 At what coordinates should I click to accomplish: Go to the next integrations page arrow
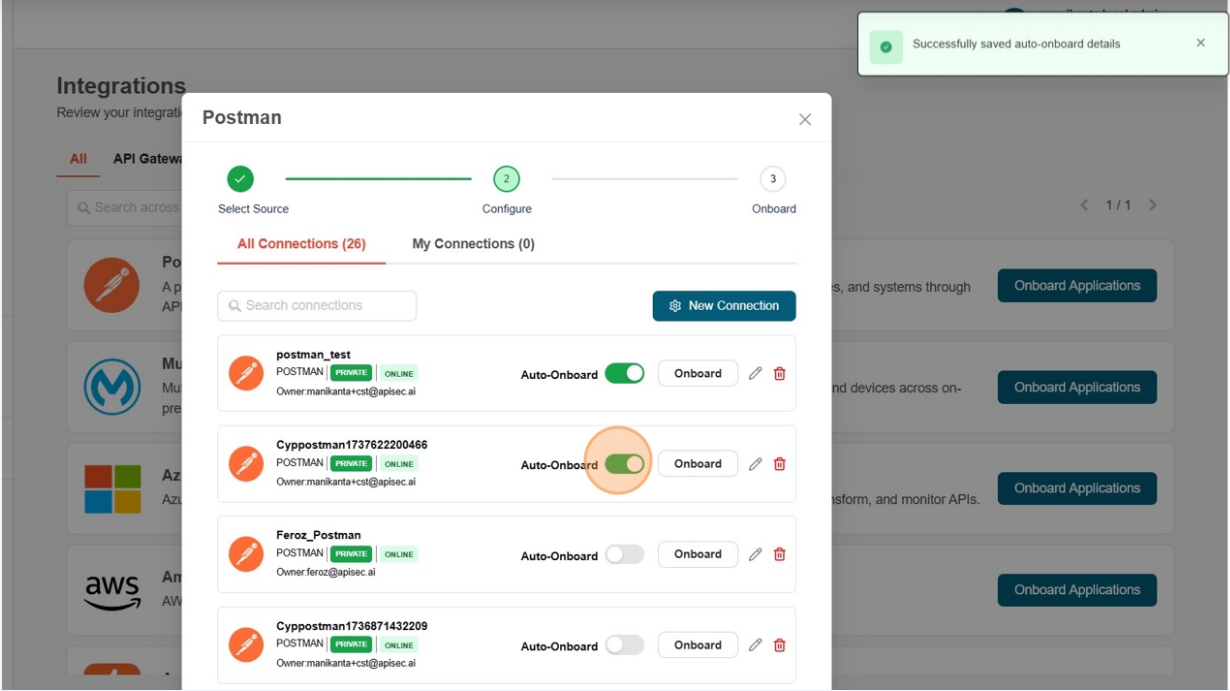1153,205
